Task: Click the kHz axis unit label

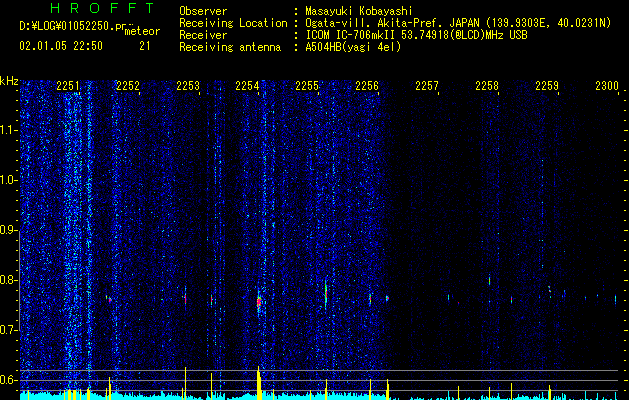Action: 9,81
